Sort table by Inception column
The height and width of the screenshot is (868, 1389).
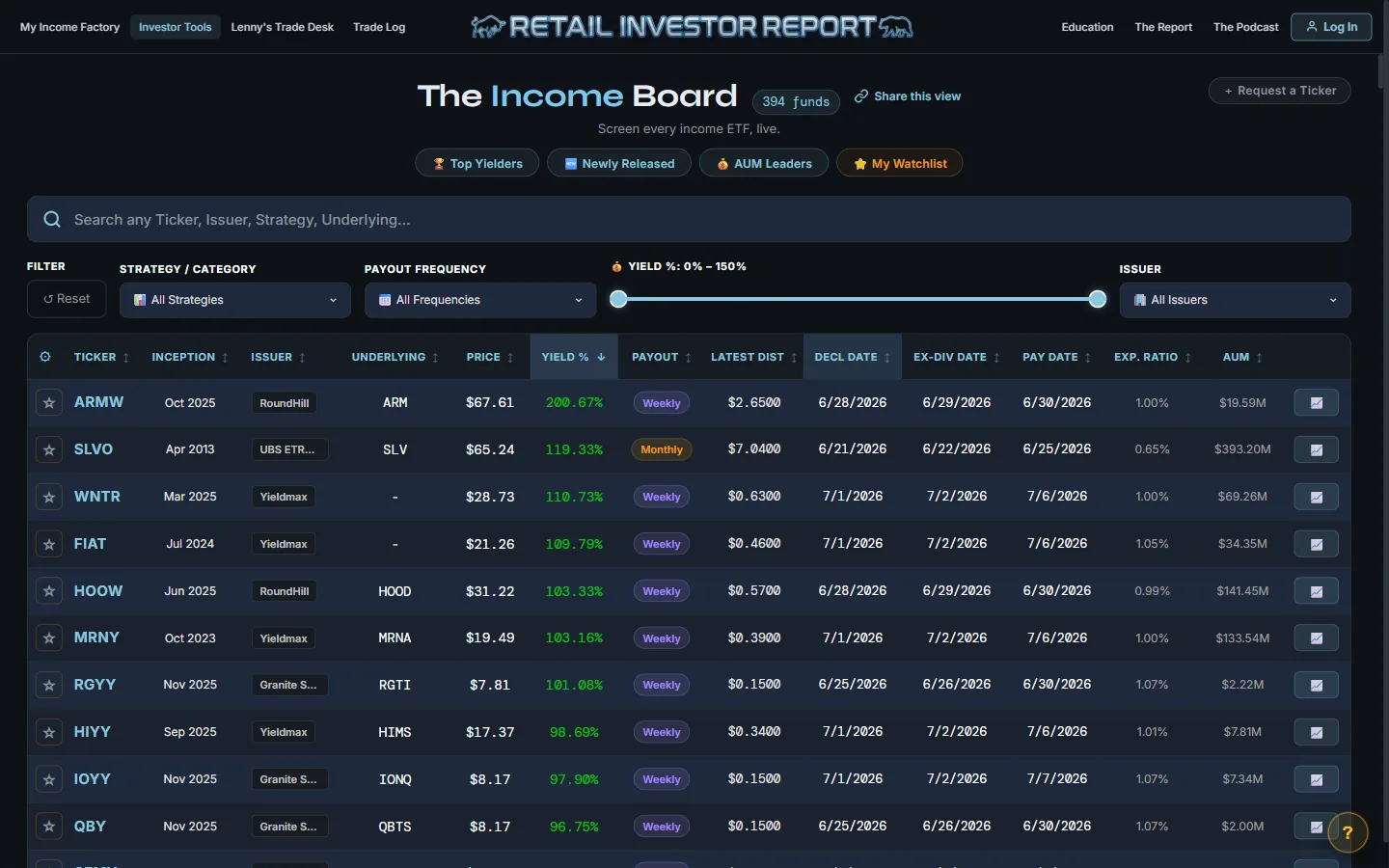190,357
